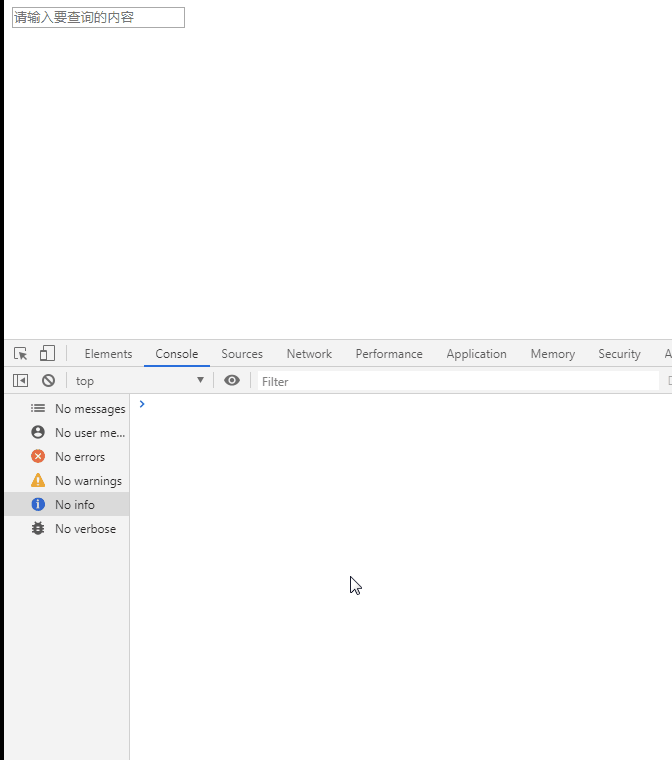Select the No info sidebar row
672x760 pixels.
coord(67,505)
